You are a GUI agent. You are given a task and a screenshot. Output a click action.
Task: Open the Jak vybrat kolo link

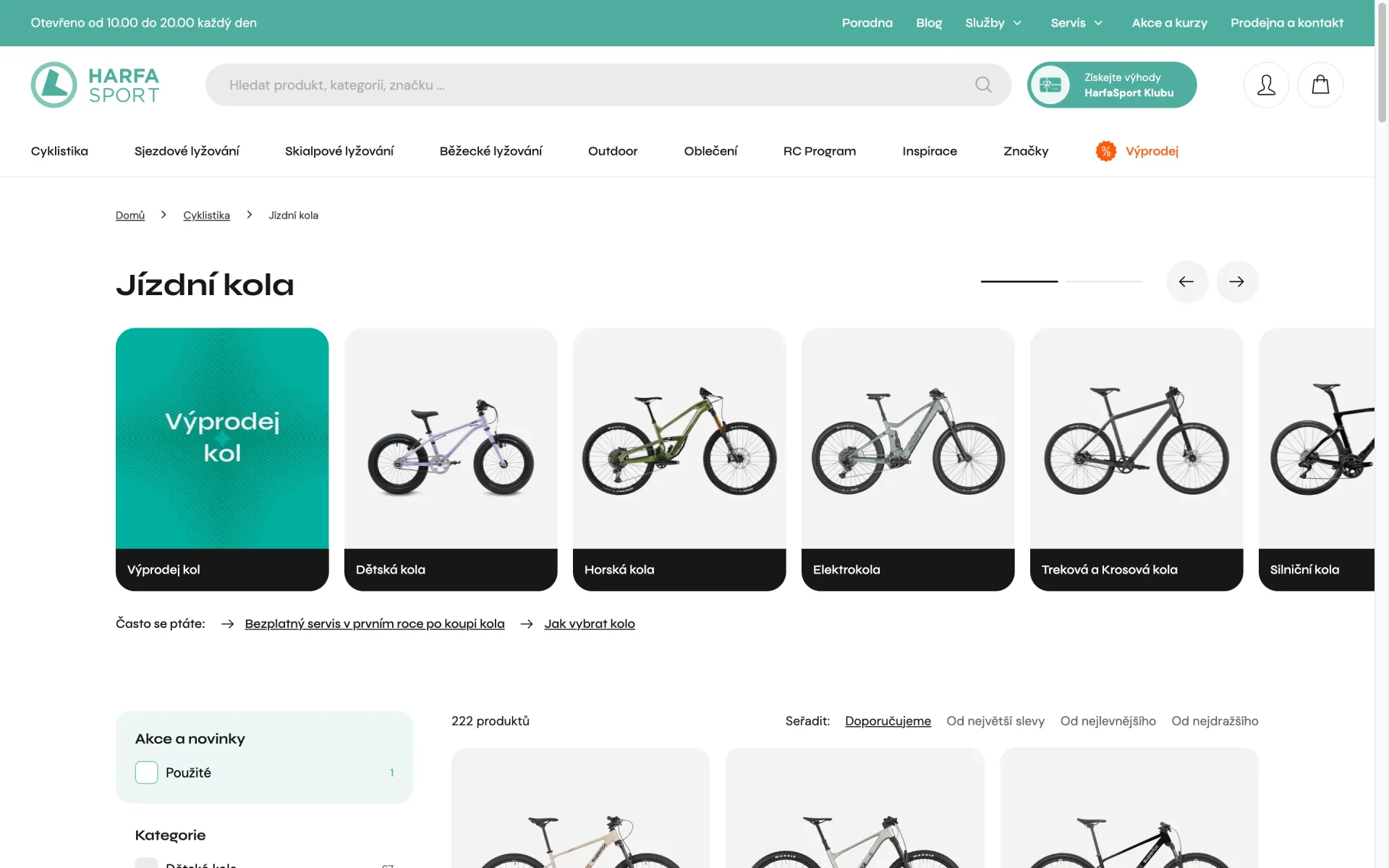[590, 624]
